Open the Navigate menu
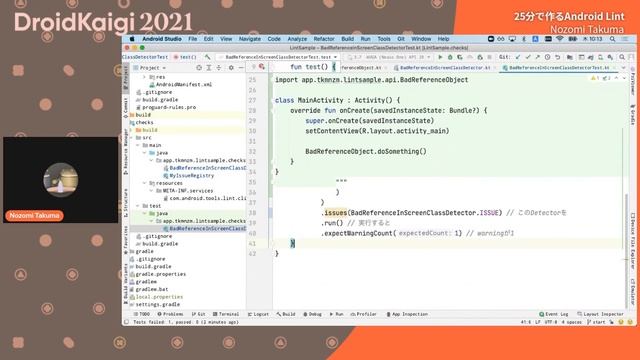 (250, 39)
